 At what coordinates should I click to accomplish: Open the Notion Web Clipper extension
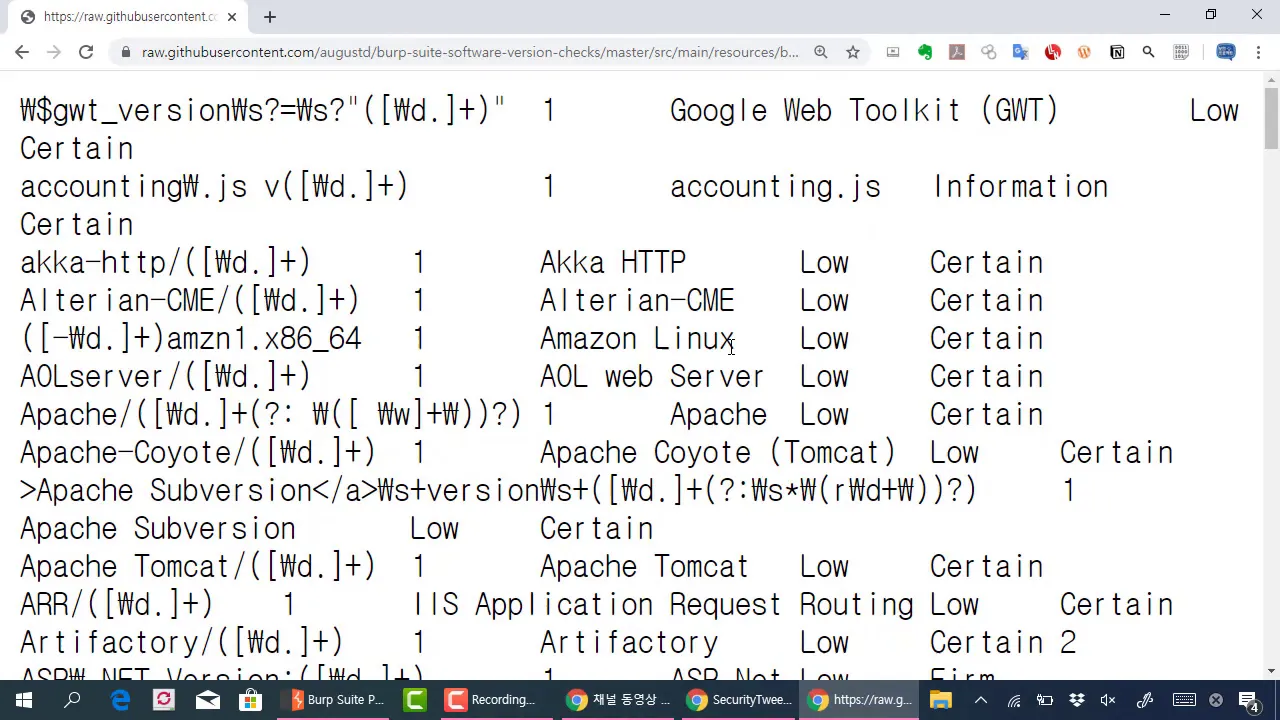tap(1117, 52)
